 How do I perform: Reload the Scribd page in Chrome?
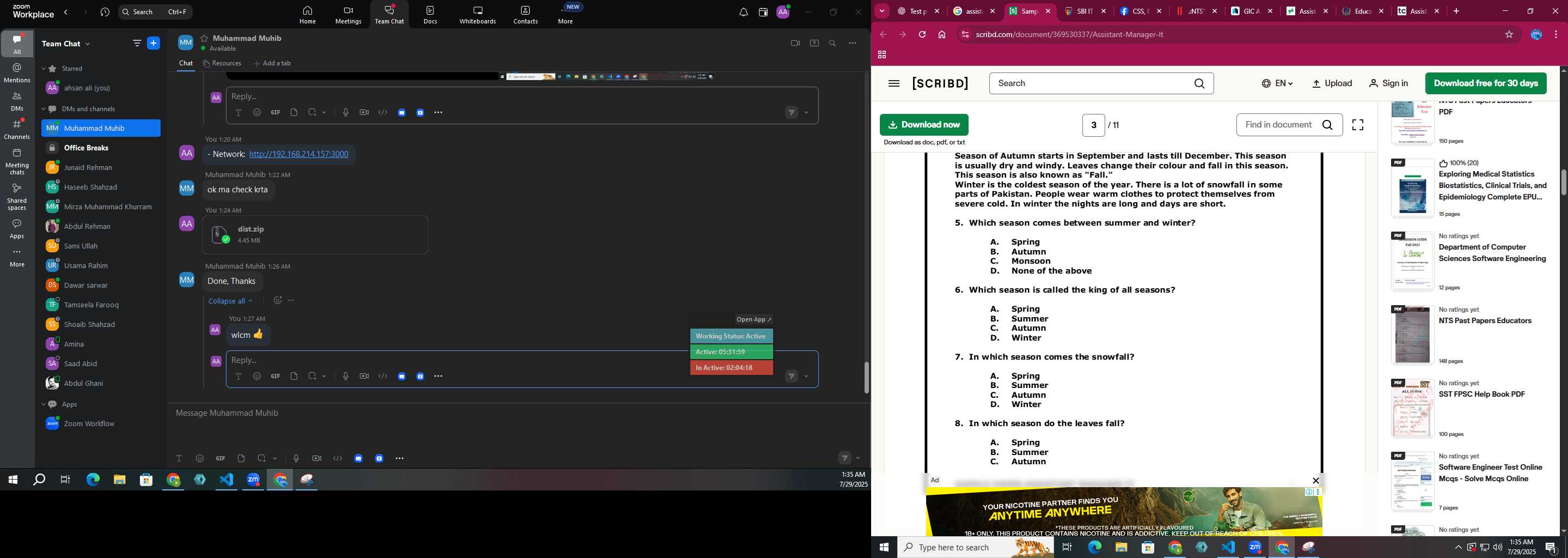click(x=922, y=35)
